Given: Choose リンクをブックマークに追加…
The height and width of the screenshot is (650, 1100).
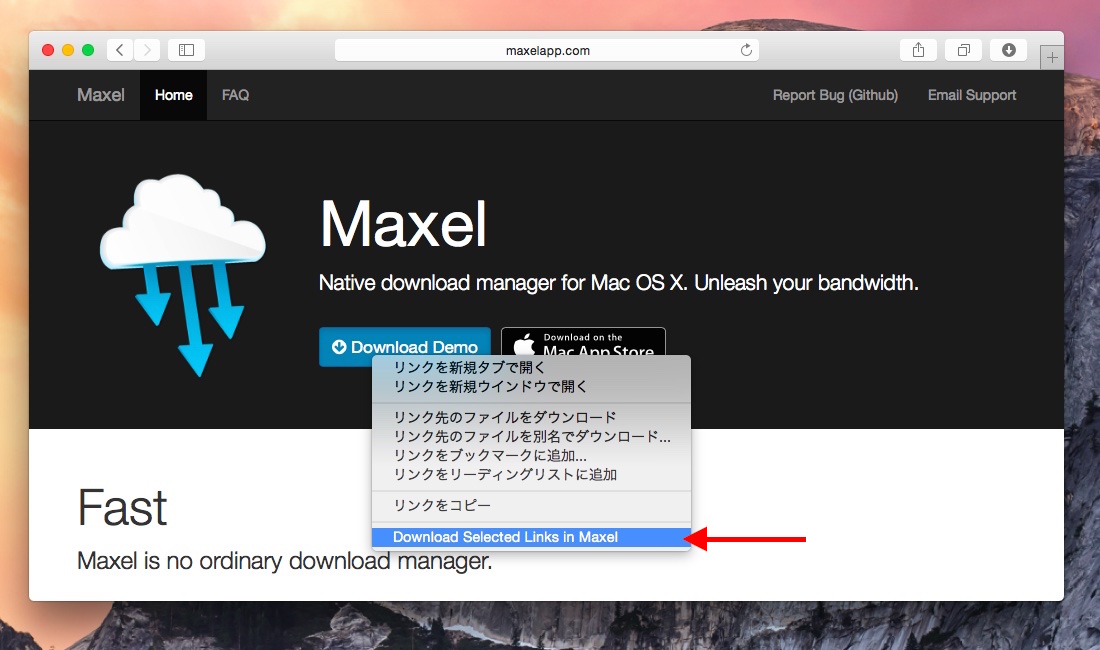Looking at the screenshot, I should (x=531, y=455).
